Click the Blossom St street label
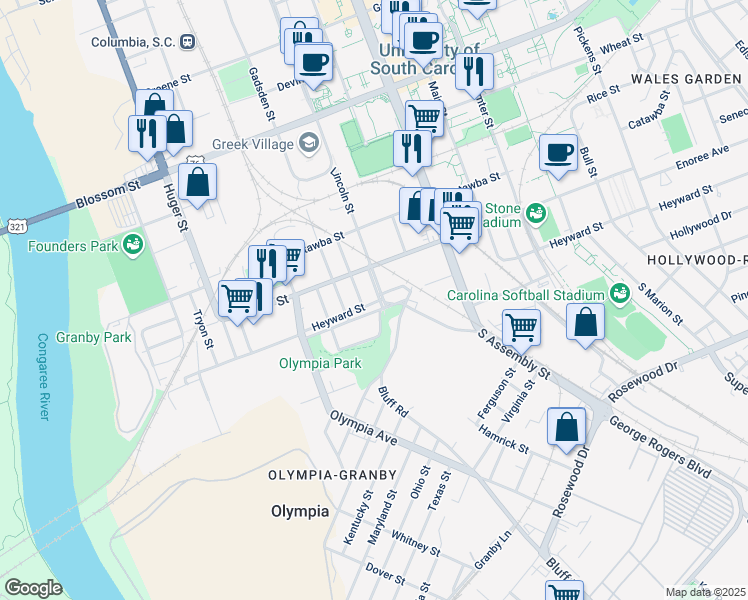Image resolution: width=748 pixels, height=600 pixels. [108, 194]
